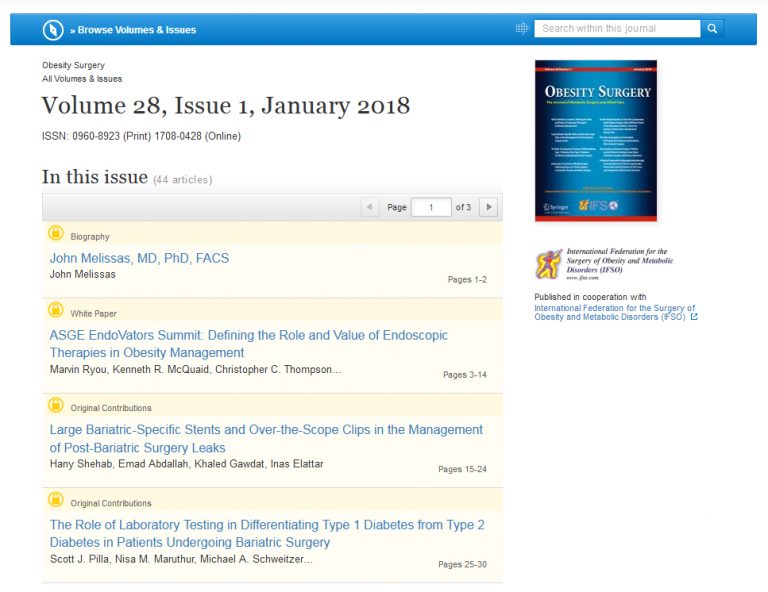Click the lock icon beside Biography
Screen dimensions: 768x592
pos(56,234)
